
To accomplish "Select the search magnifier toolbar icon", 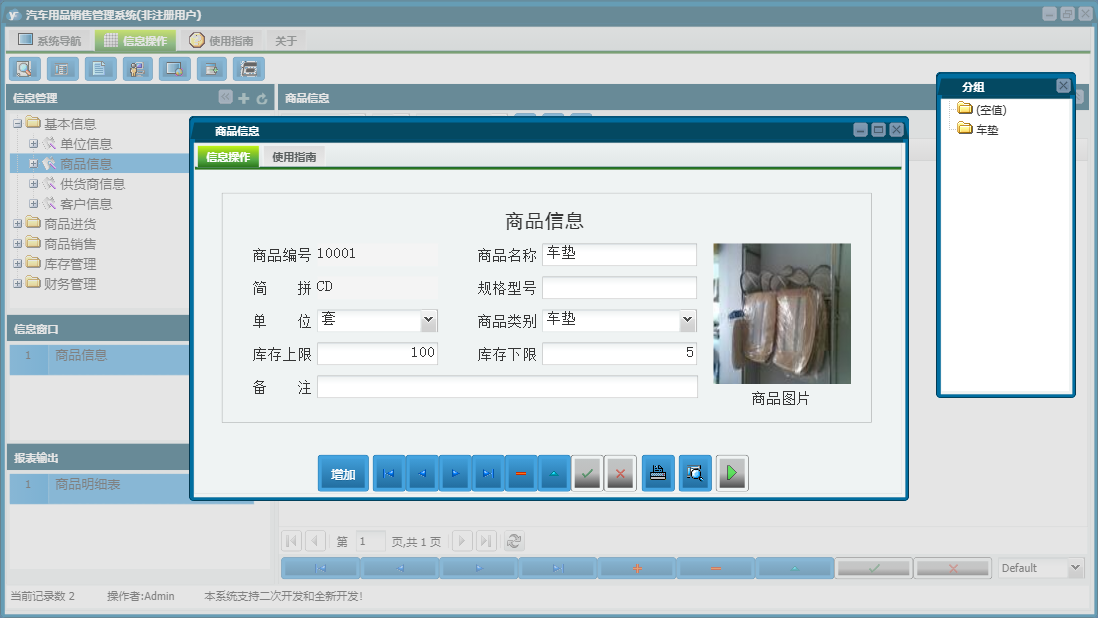I will click(24, 68).
